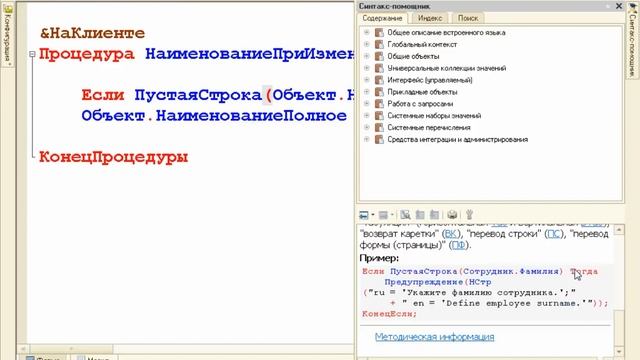Open the ПС link in description
Image resolution: width=640 pixels, height=360 pixels.
554,234
